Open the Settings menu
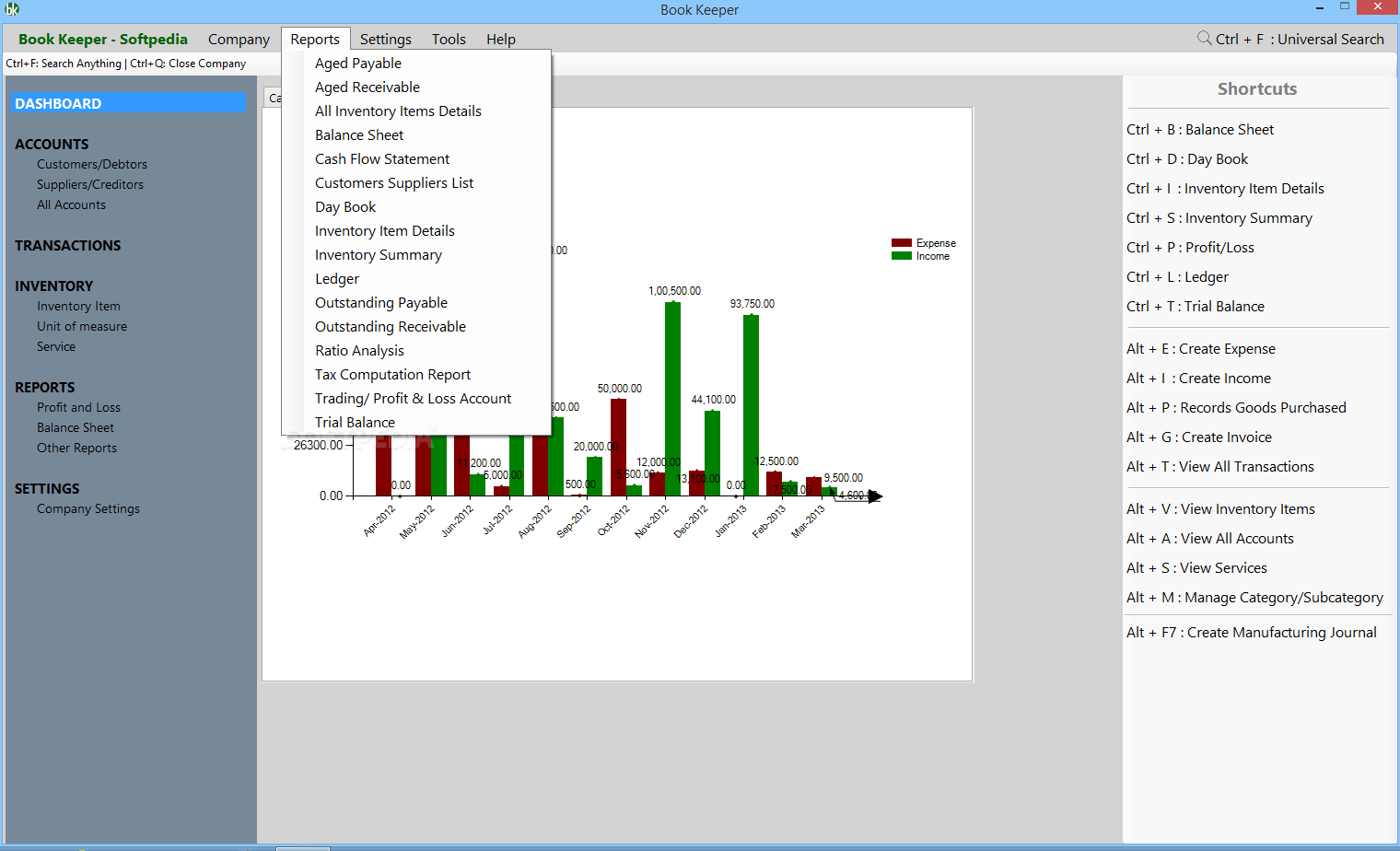The image size is (1400, 851). (x=386, y=39)
